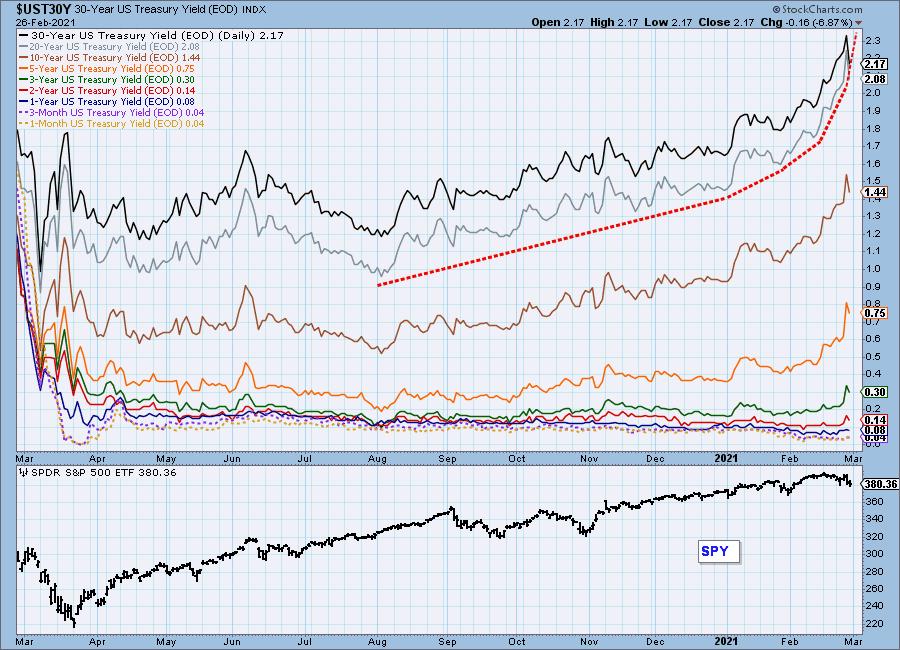Select the 2-Year US Treasury Yield legend entry
The height and width of the screenshot is (650, 900).
click(107, 90)
